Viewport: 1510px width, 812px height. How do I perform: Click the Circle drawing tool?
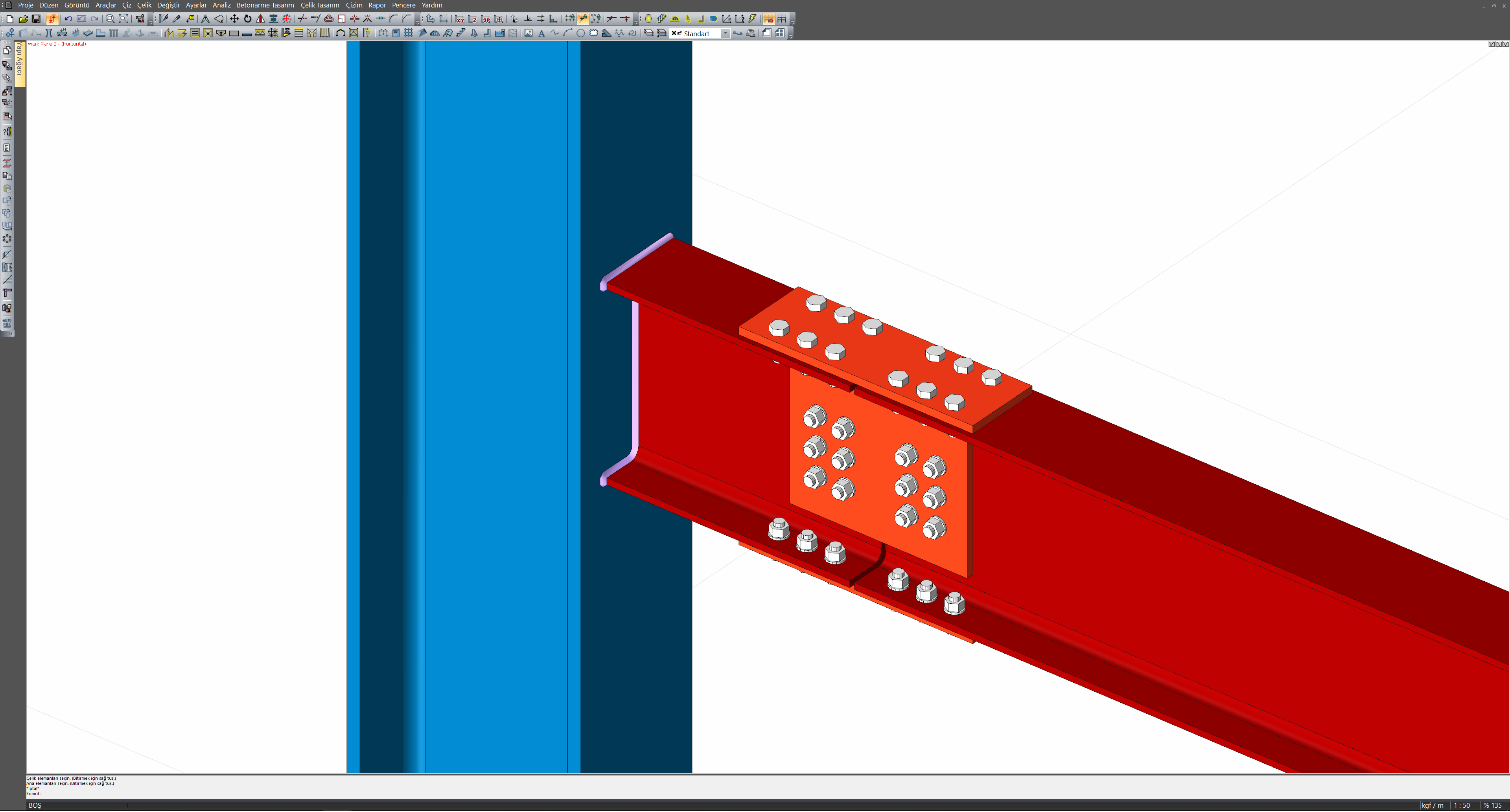pos(580,33)
